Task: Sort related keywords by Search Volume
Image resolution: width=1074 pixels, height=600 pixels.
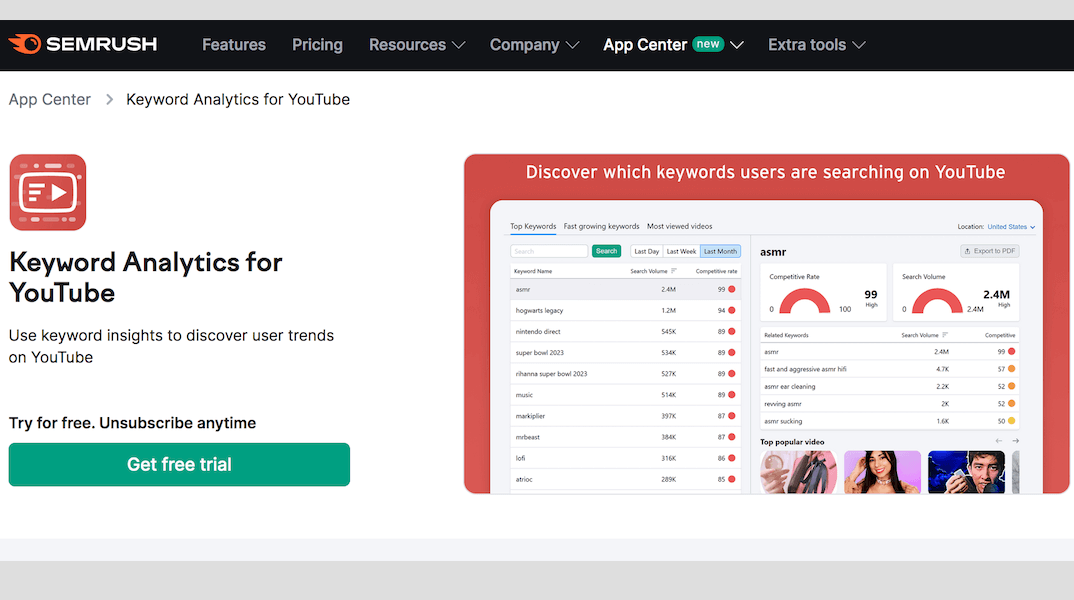Action: 924,335
